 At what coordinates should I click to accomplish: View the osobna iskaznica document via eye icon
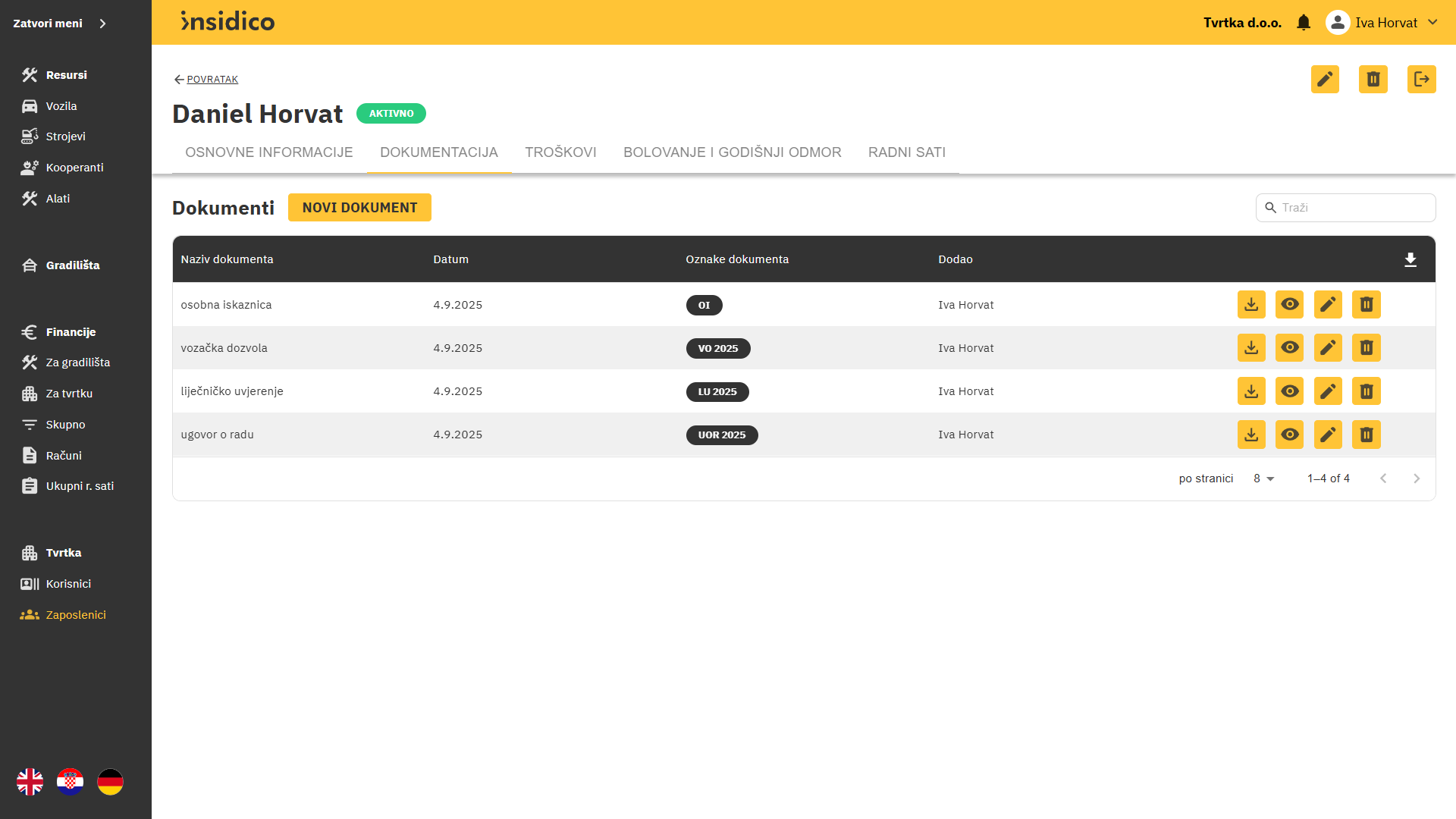coord(1289,305)
